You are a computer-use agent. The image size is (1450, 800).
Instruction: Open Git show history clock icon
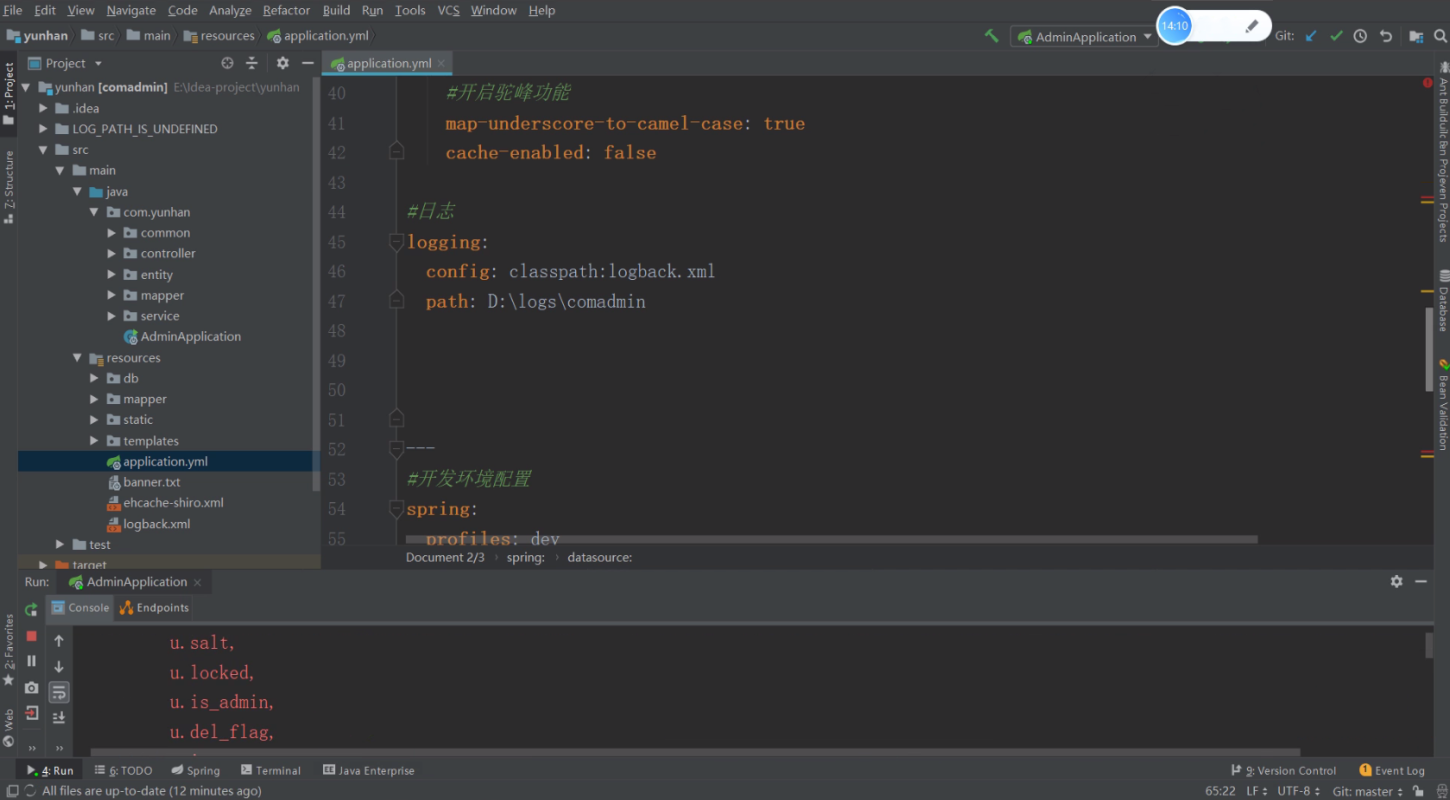[x=1360, y=36]
